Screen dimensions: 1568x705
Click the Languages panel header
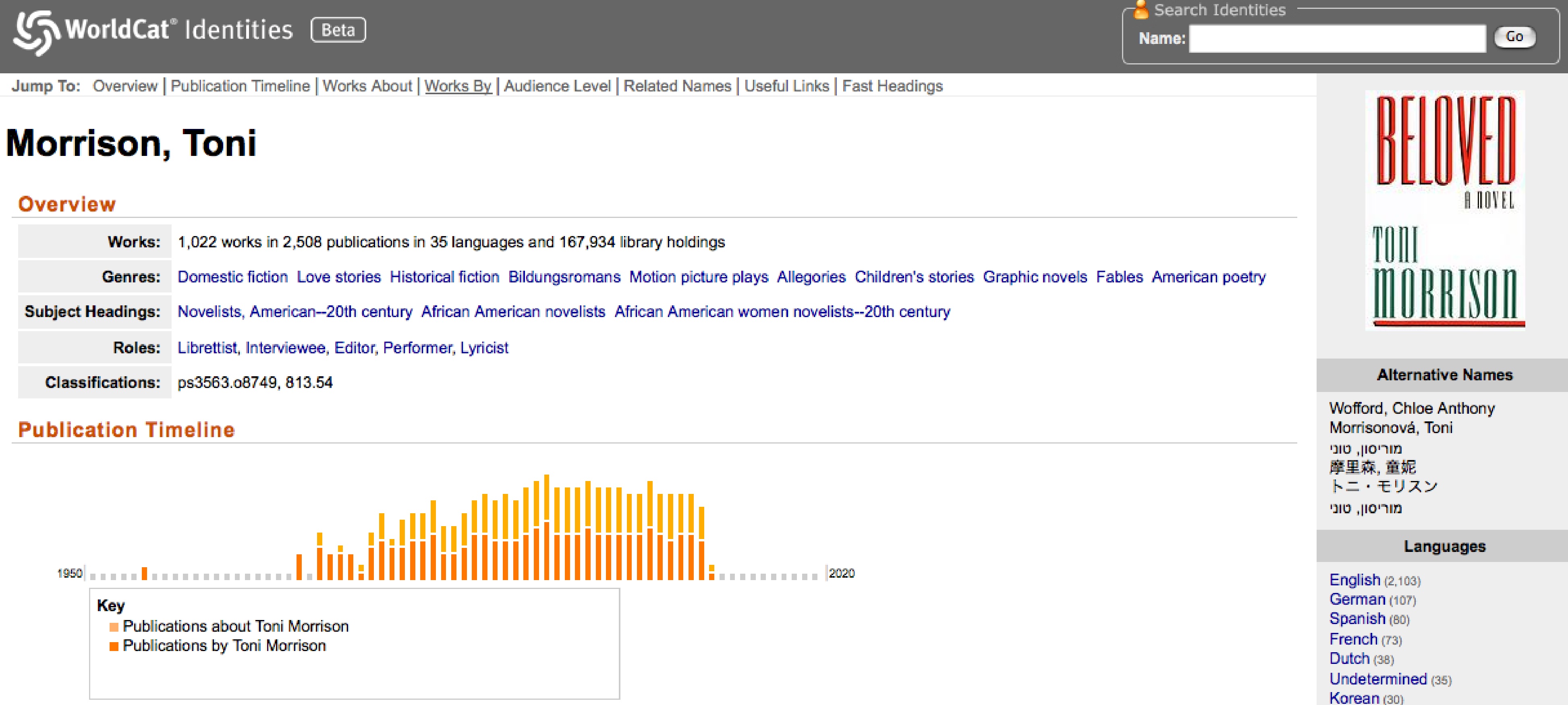[x=1443, y=546]
